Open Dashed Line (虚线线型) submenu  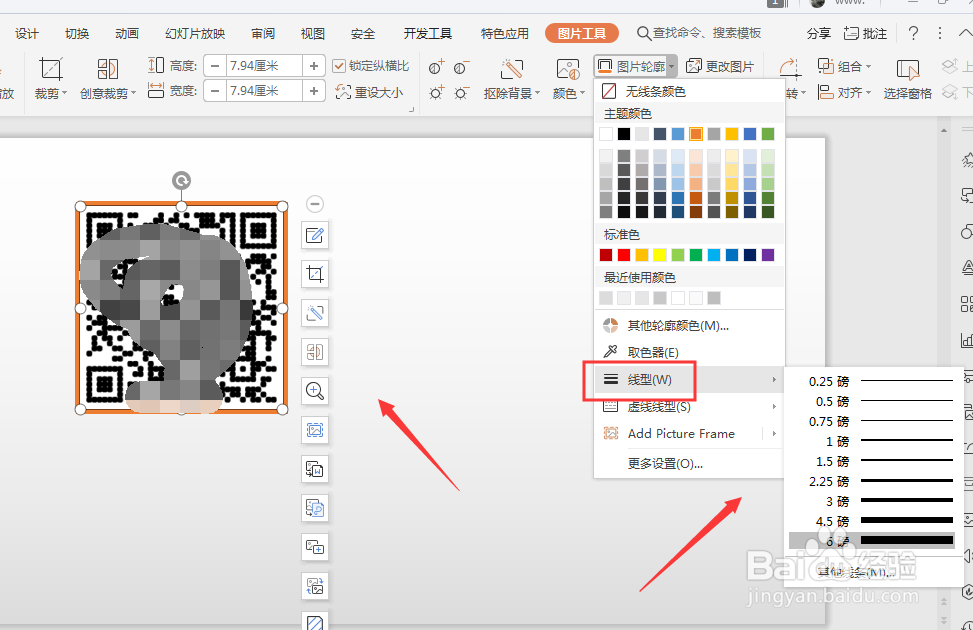point(689,407)
